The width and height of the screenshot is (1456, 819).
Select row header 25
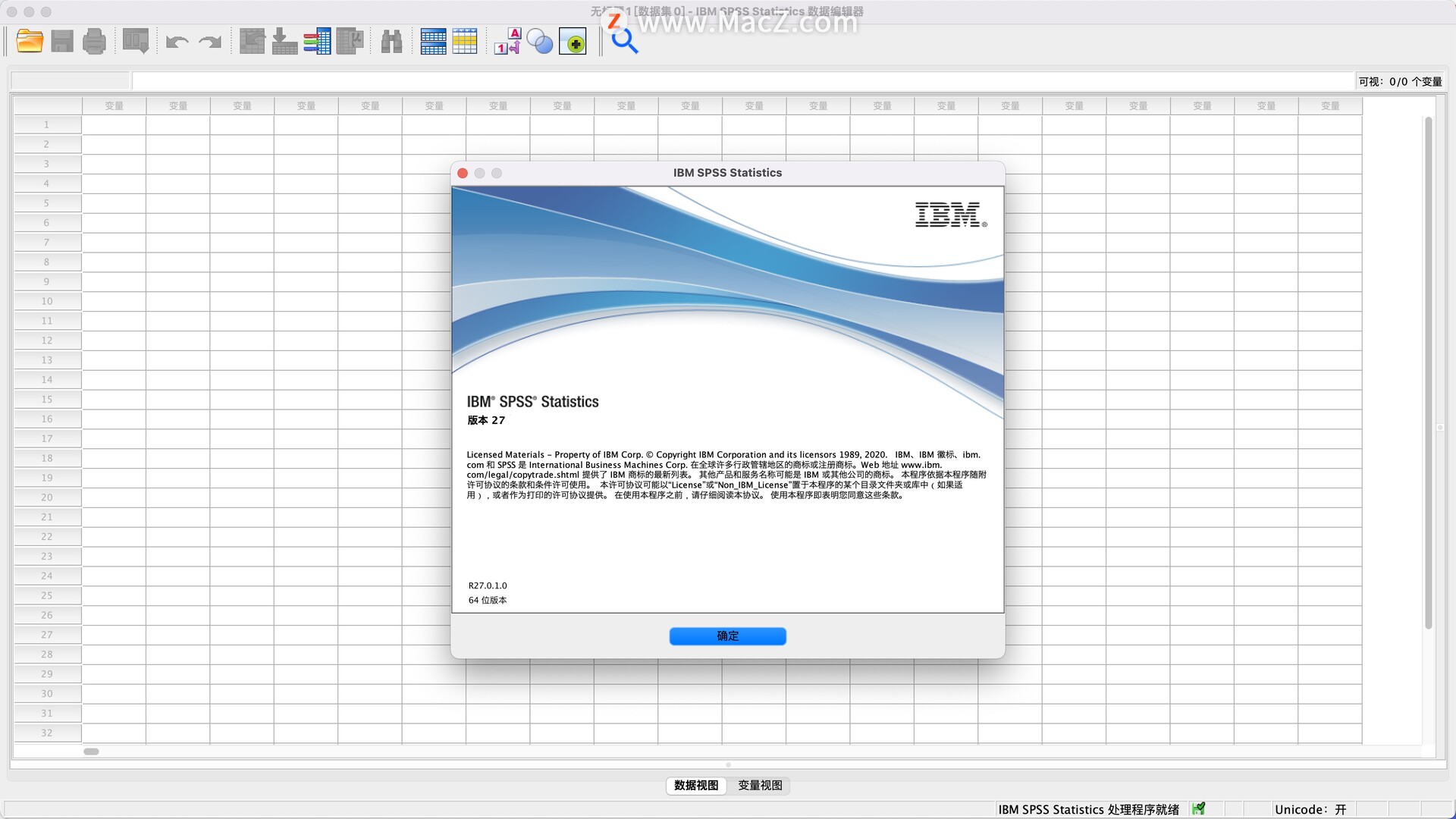tap(47, 595)
